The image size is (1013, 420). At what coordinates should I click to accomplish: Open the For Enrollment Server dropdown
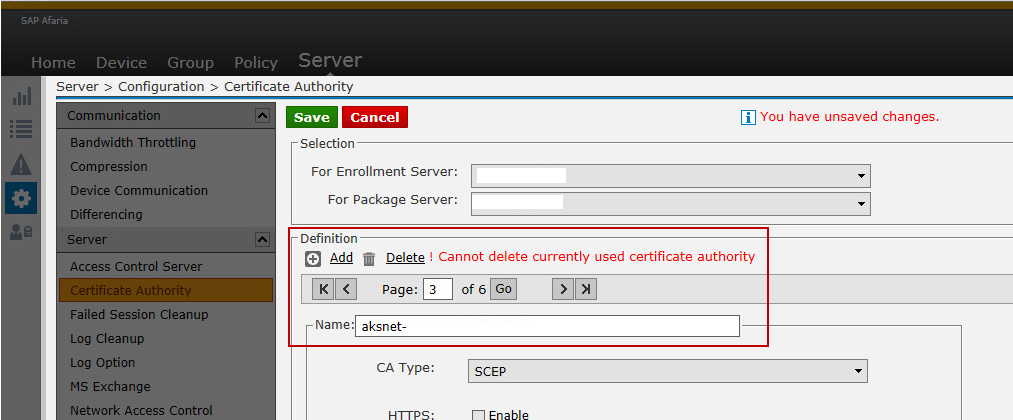671,176
